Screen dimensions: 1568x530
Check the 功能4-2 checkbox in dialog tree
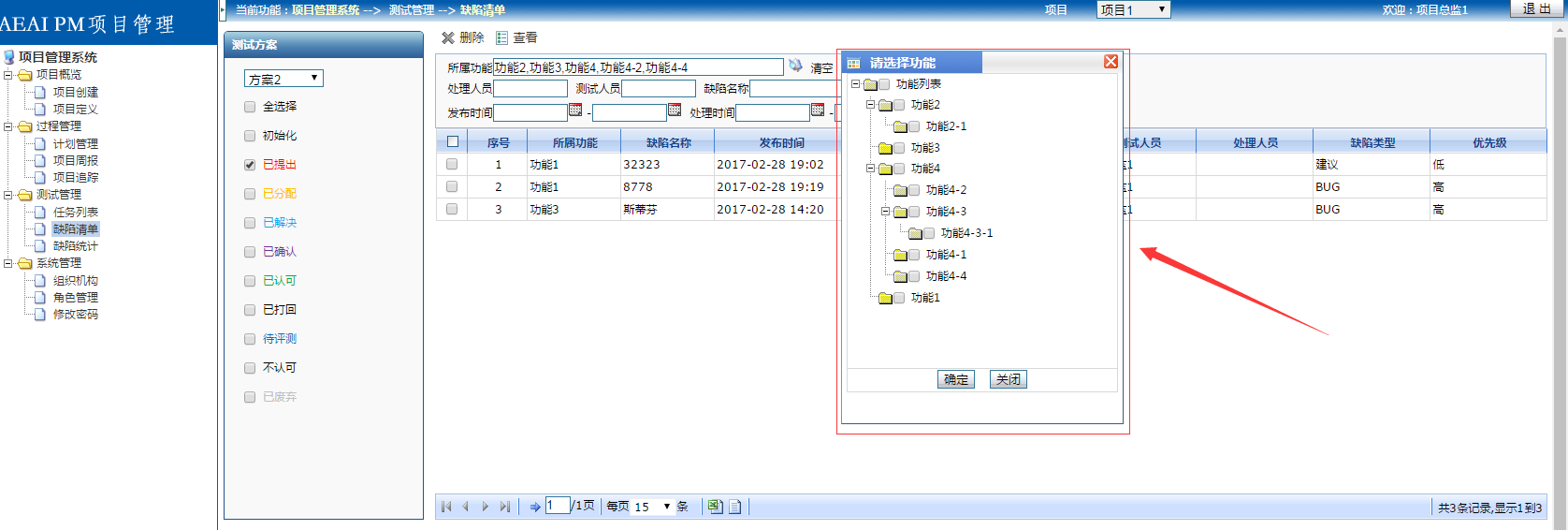click(x=914, y=190)
